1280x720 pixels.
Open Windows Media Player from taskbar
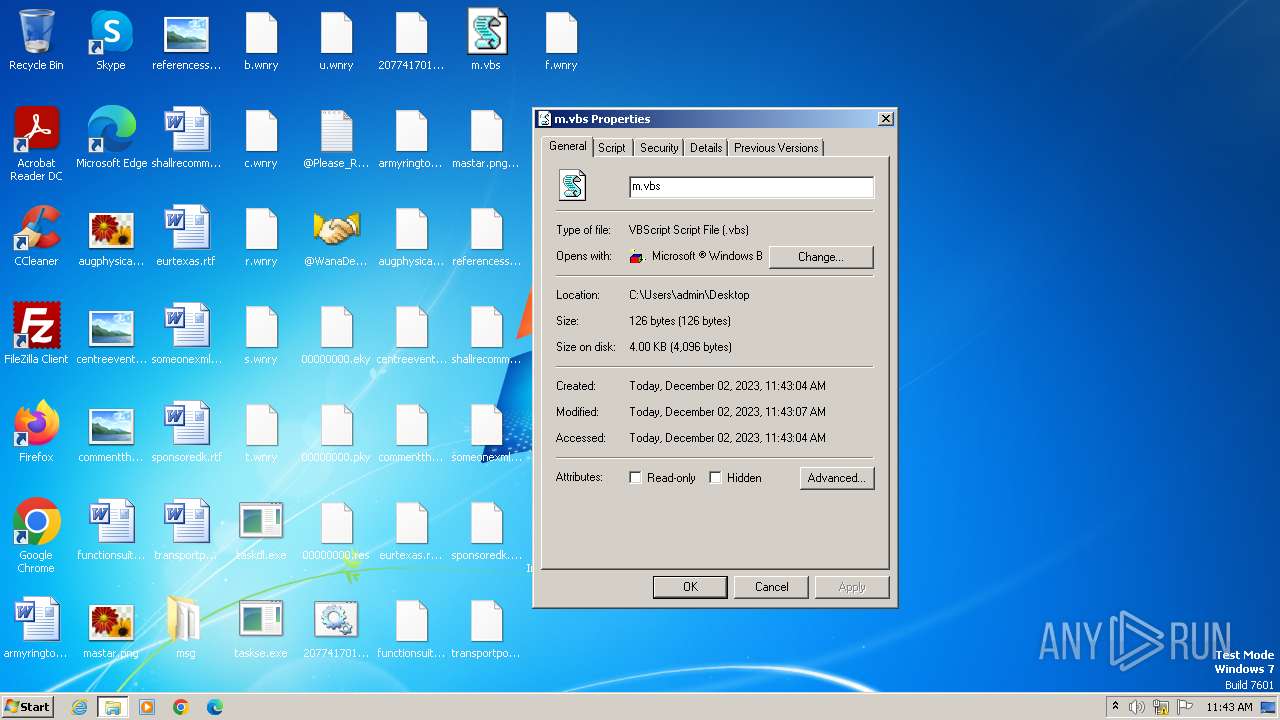147,707
